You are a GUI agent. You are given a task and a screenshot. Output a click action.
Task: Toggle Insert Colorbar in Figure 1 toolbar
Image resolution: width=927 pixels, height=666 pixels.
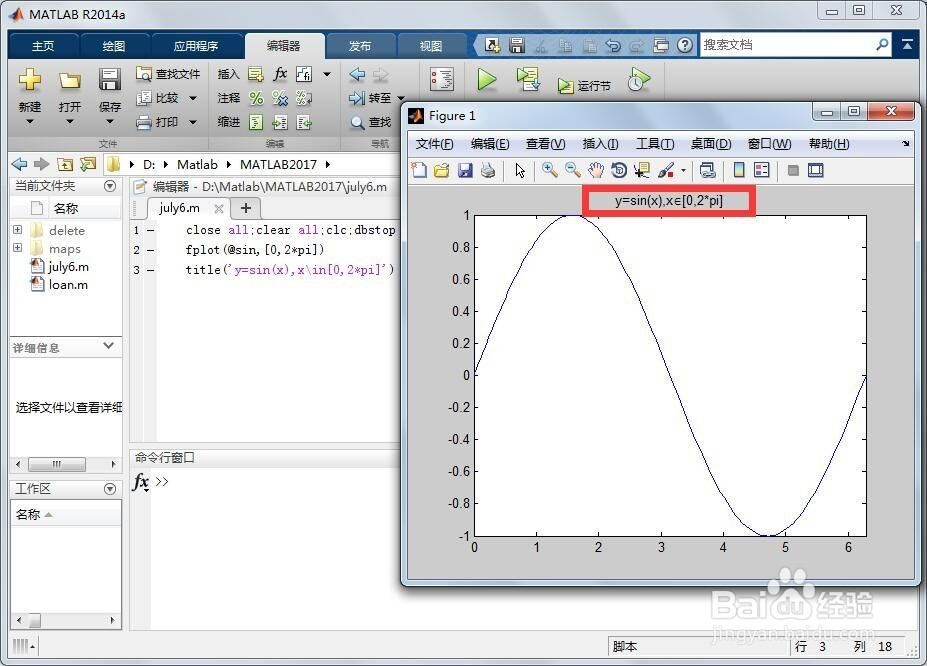pos(738,171)
